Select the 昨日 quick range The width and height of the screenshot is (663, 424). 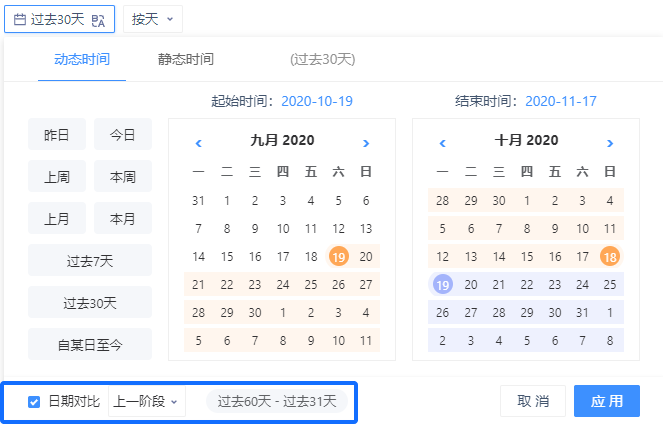point(57,134)
